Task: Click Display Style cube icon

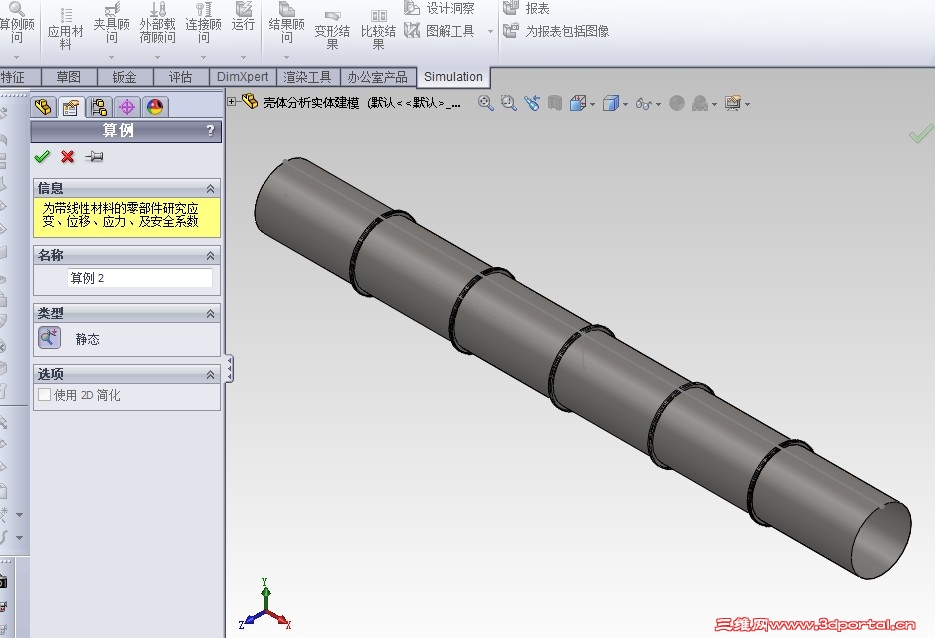Action: 611,103
